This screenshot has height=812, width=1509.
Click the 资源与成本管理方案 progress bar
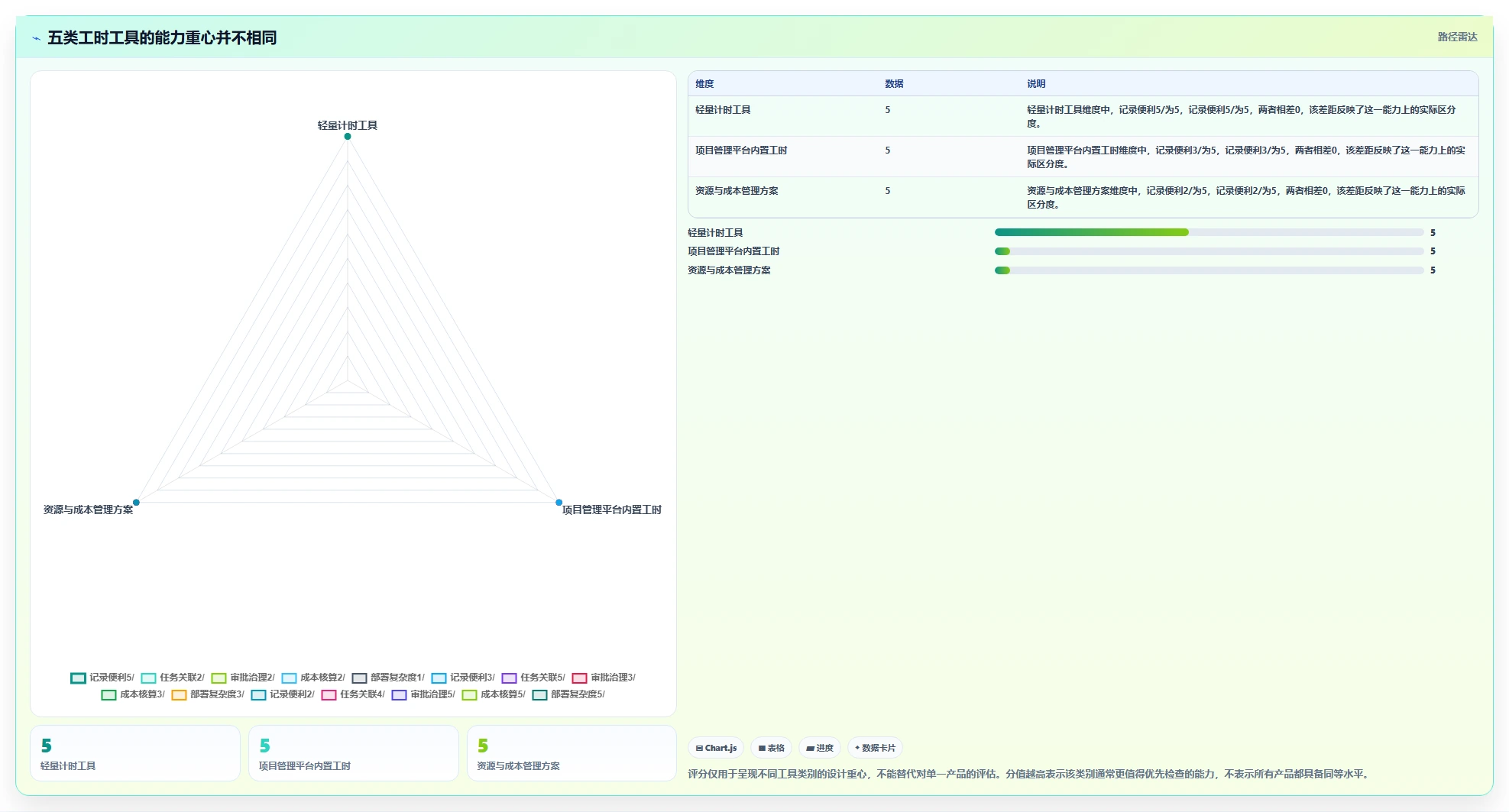pyautogui.click(x=1209, y=270)
